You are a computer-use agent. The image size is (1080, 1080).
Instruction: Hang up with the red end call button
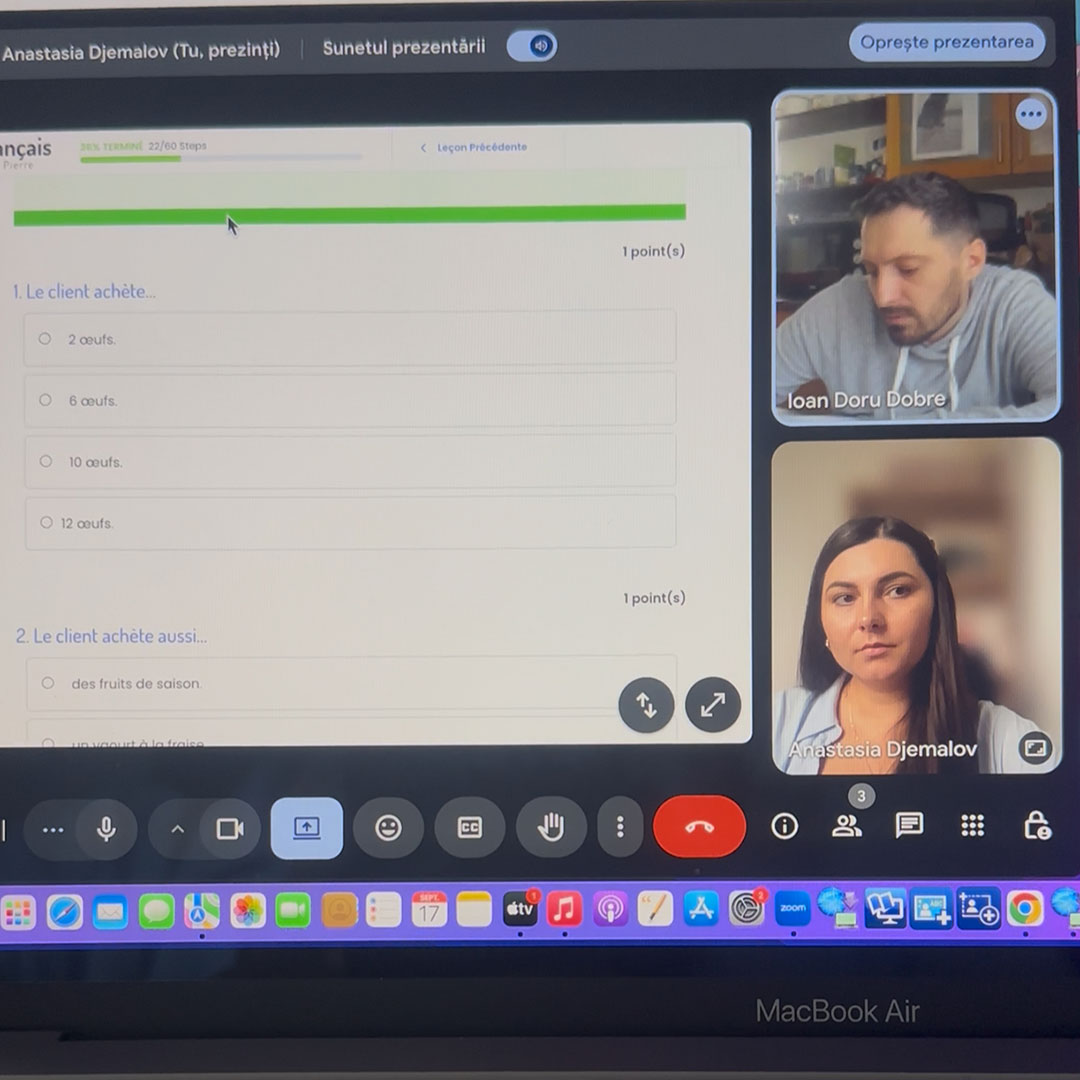[699, 827]
